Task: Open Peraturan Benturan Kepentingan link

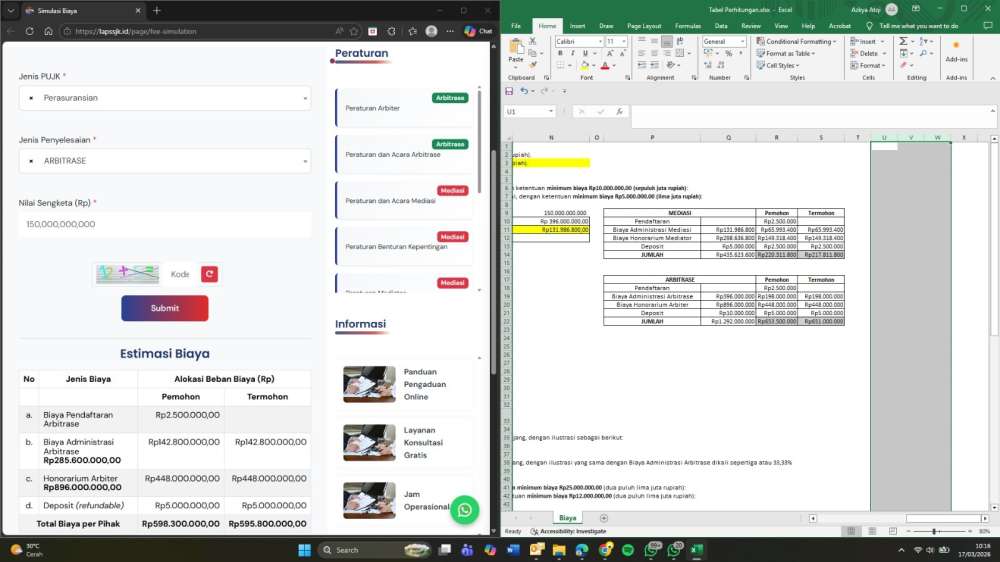Action: 396,247
